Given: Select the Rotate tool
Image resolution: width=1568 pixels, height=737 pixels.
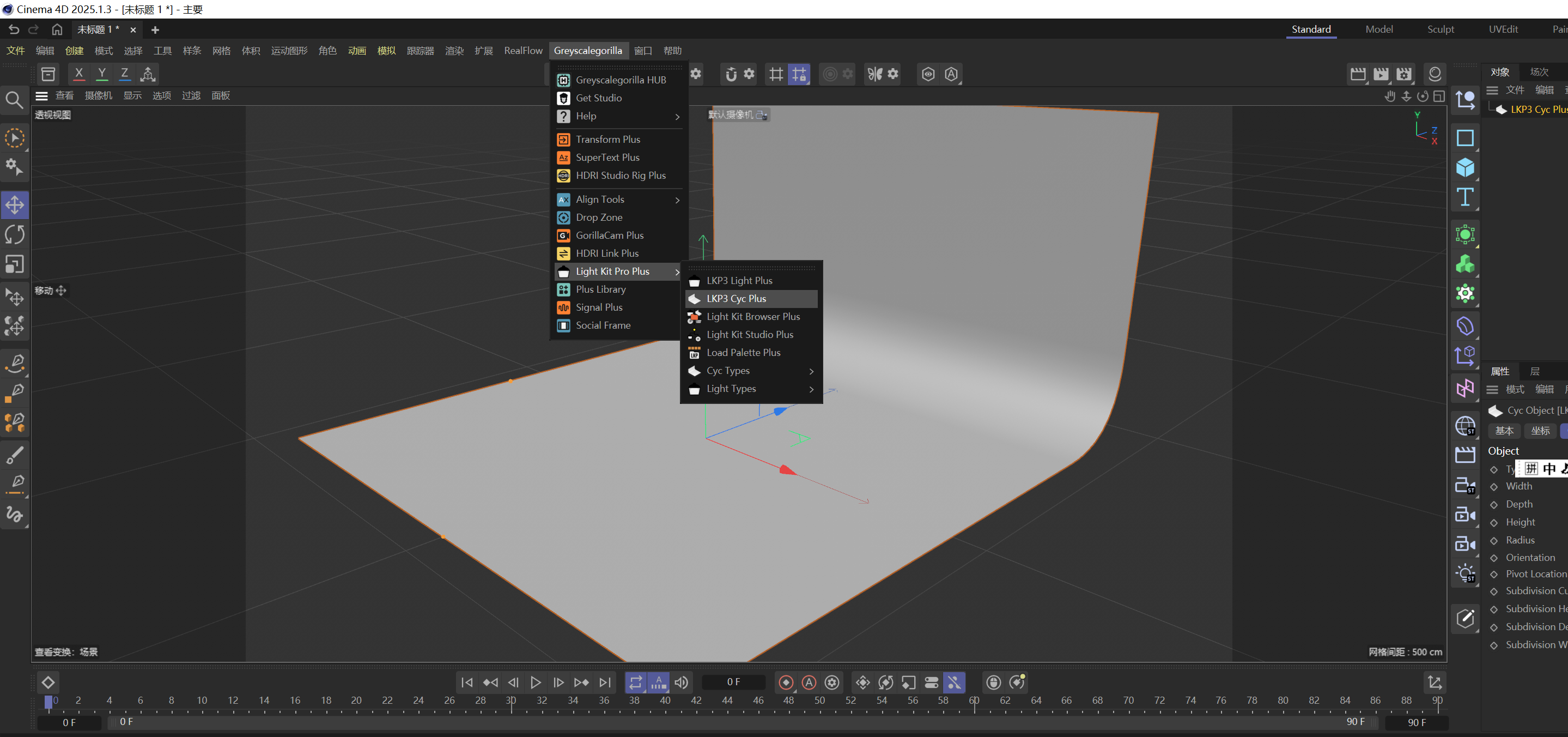Looking at the screenshot, I should (x=15, y=234).
